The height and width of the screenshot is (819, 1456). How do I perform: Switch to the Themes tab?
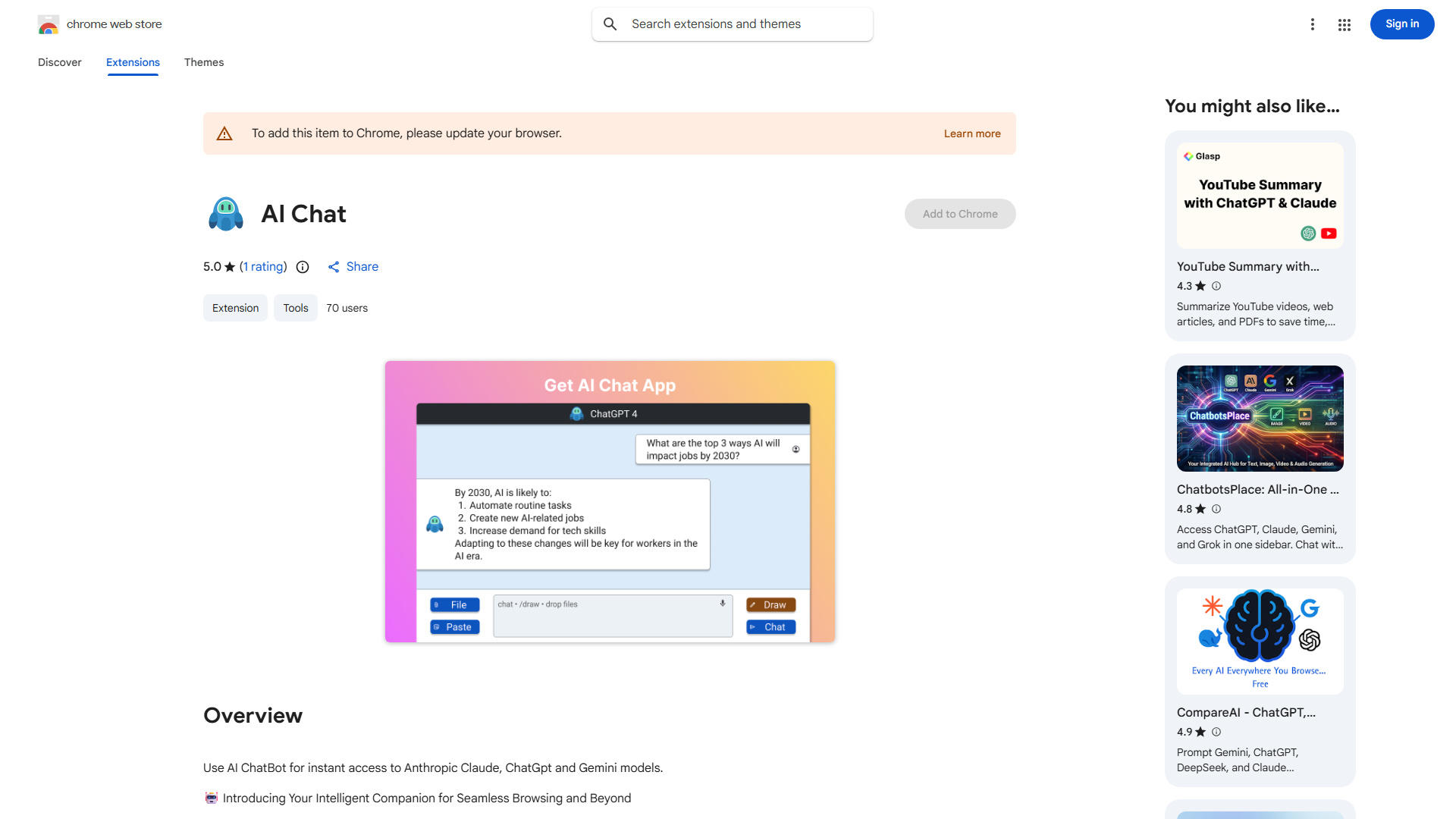click(x=204, y=62)
